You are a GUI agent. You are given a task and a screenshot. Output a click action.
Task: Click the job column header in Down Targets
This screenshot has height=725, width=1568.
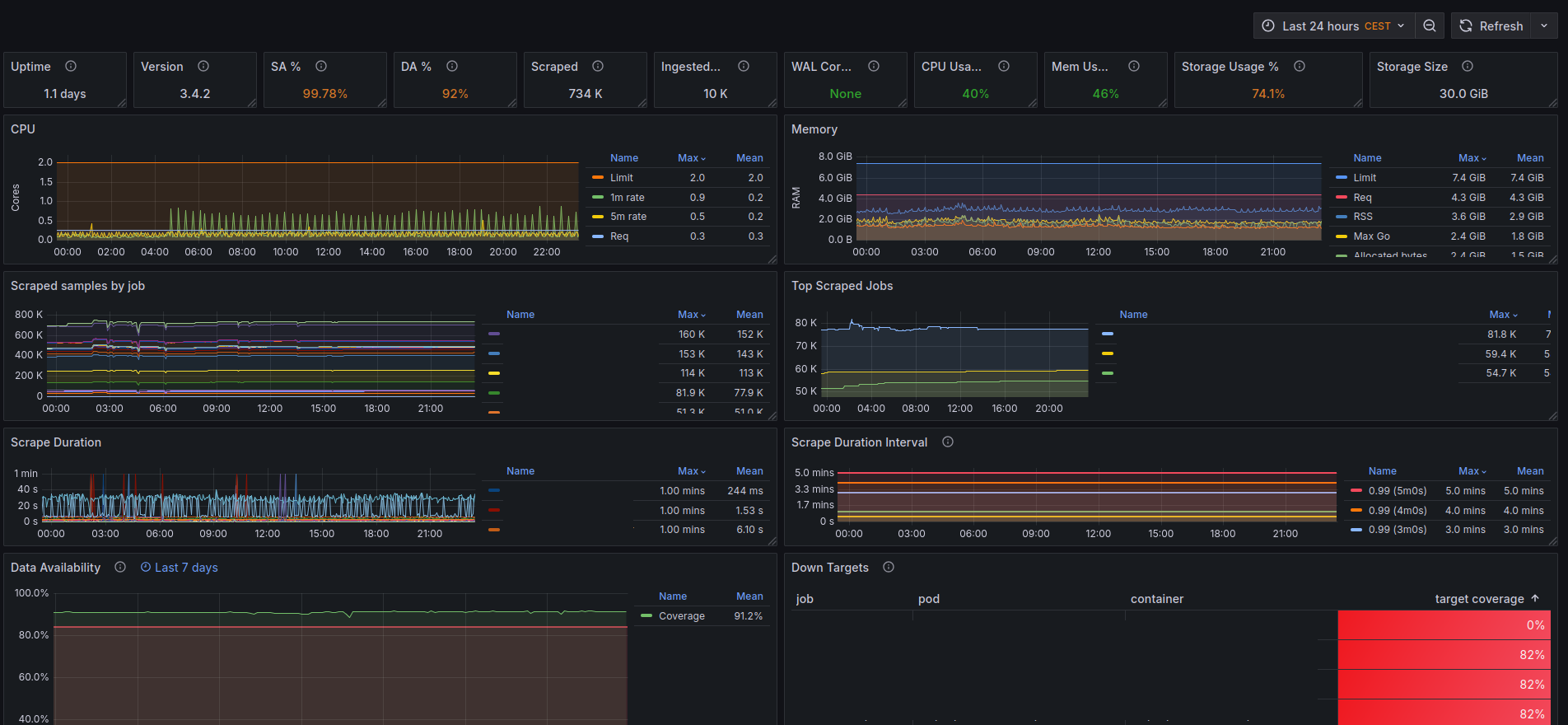[x=805, y=599]
